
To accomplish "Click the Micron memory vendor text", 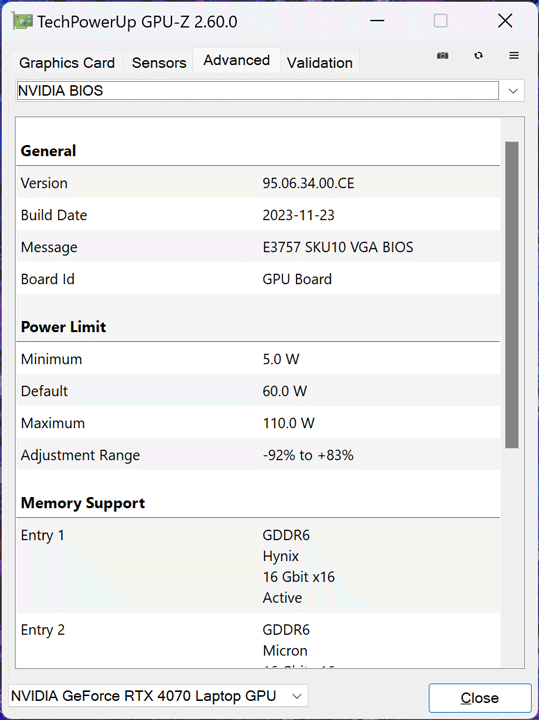I will point(285,651).
